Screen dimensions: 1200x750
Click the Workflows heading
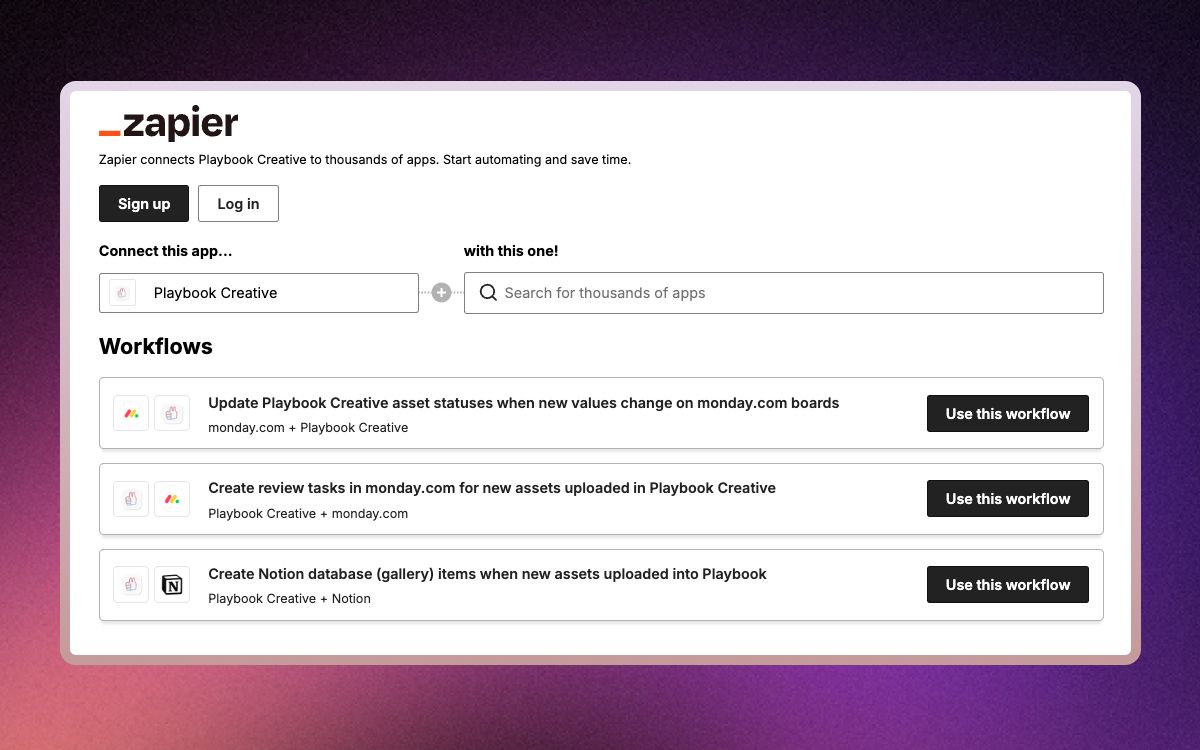pos(156,346)
